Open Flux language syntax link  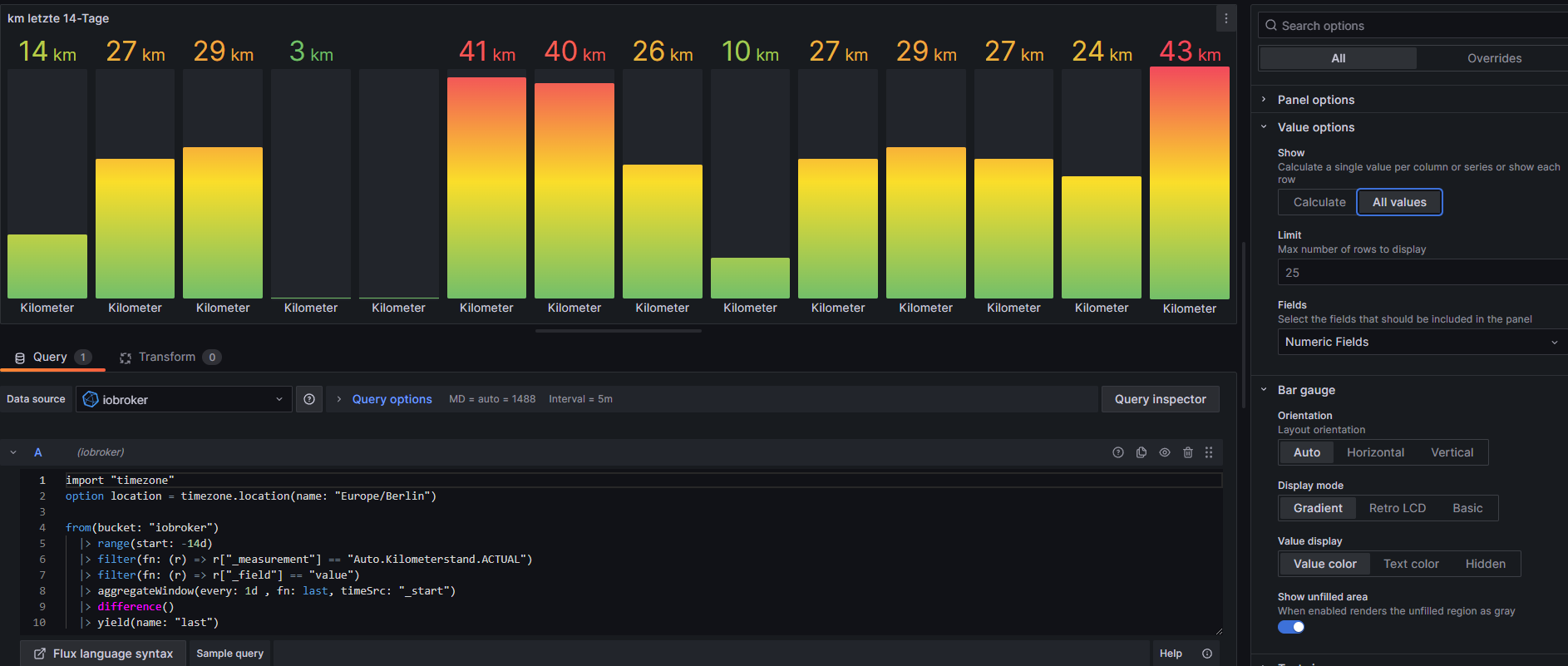[103, 654]
